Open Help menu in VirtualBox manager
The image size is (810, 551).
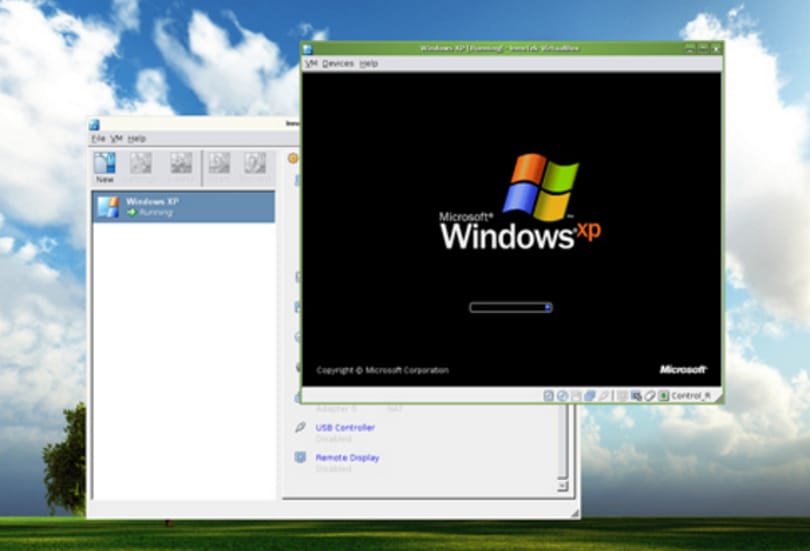coord(136,138)
